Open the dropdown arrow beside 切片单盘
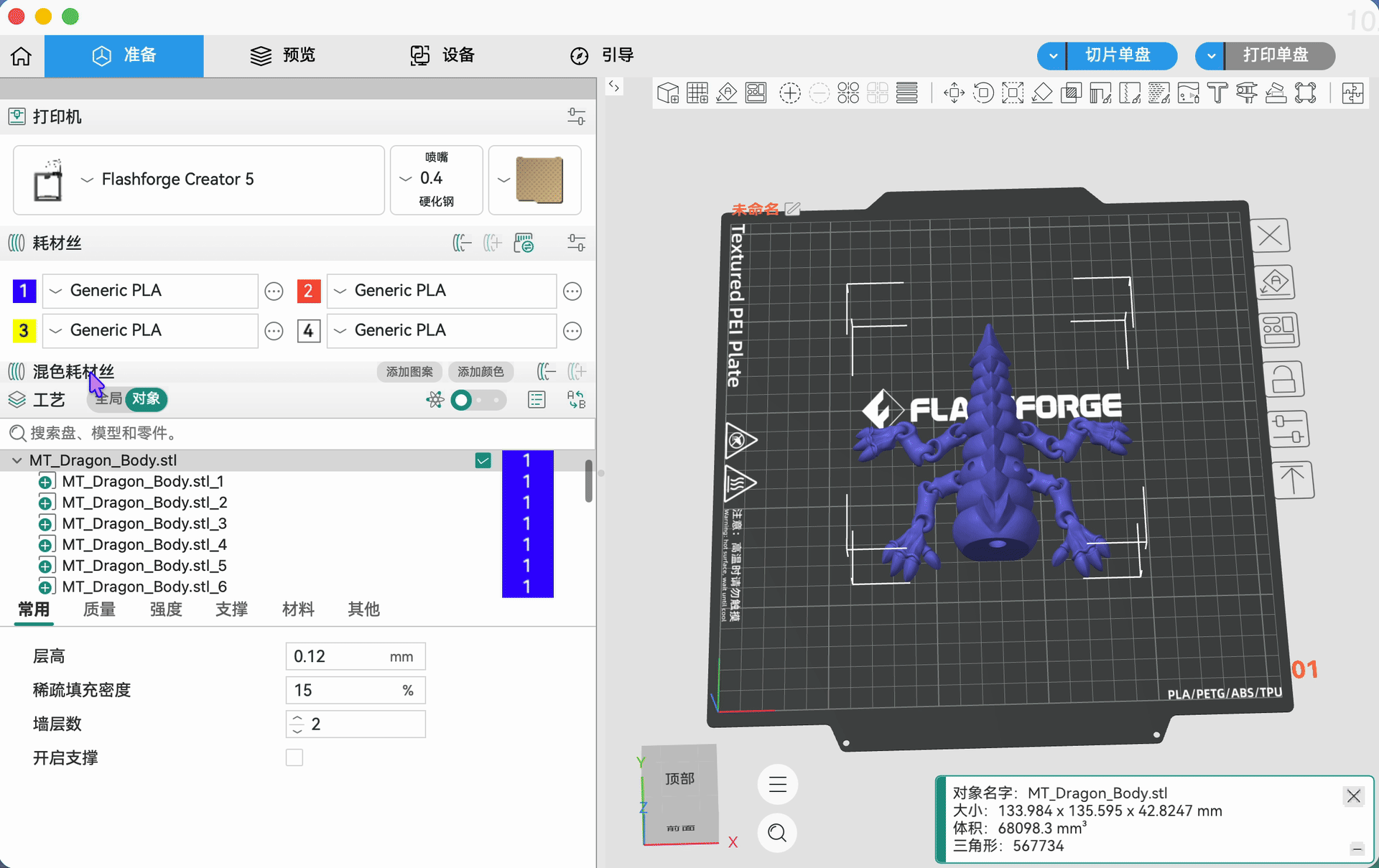This screenshot has width=1379, height=868. click(1052, 55)
